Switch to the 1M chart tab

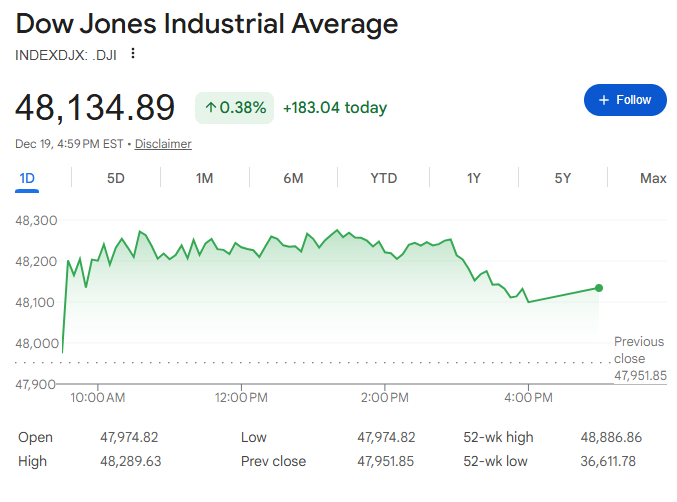[204, 178]
